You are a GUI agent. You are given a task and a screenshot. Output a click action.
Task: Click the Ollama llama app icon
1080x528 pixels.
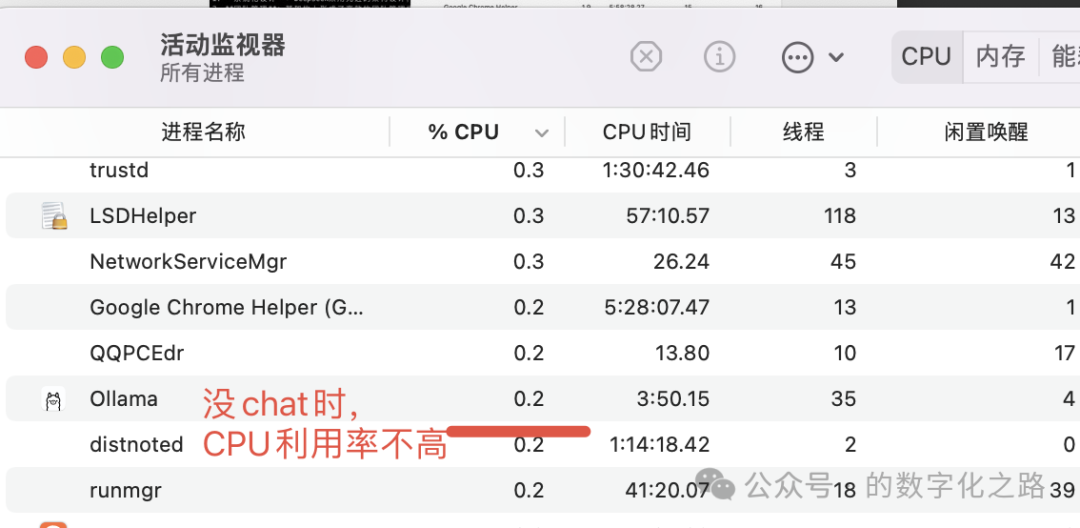pos(54,400)
